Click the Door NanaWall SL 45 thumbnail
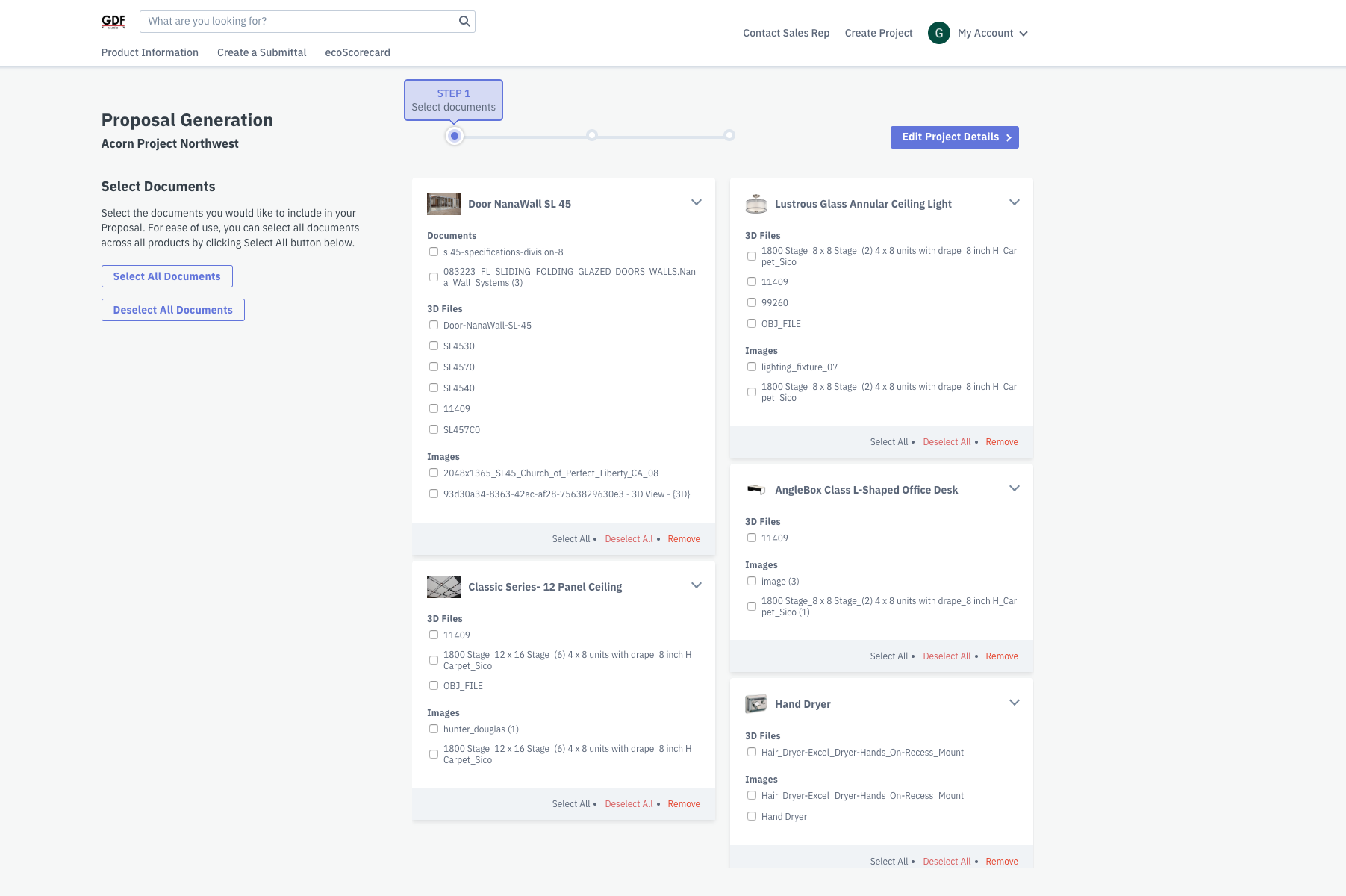The height and width of the screenshot is (896, 1346). pyautogui.click(x=443, y=203)
